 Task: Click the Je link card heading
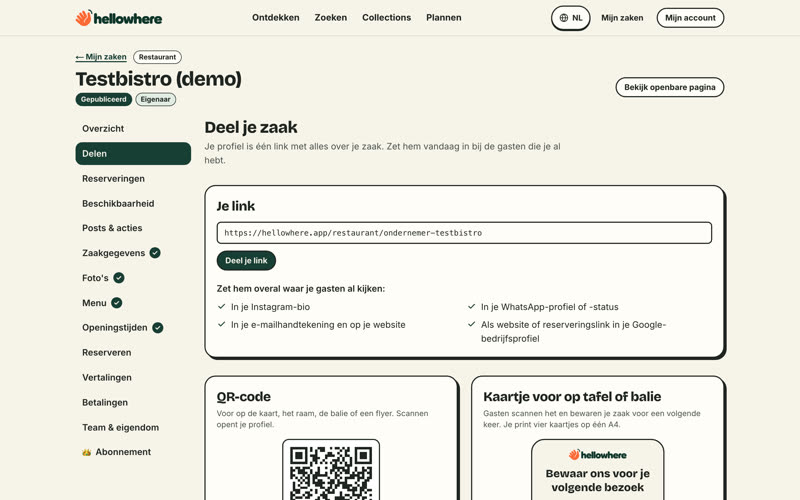pyautogui.click(x=235, y=206)
